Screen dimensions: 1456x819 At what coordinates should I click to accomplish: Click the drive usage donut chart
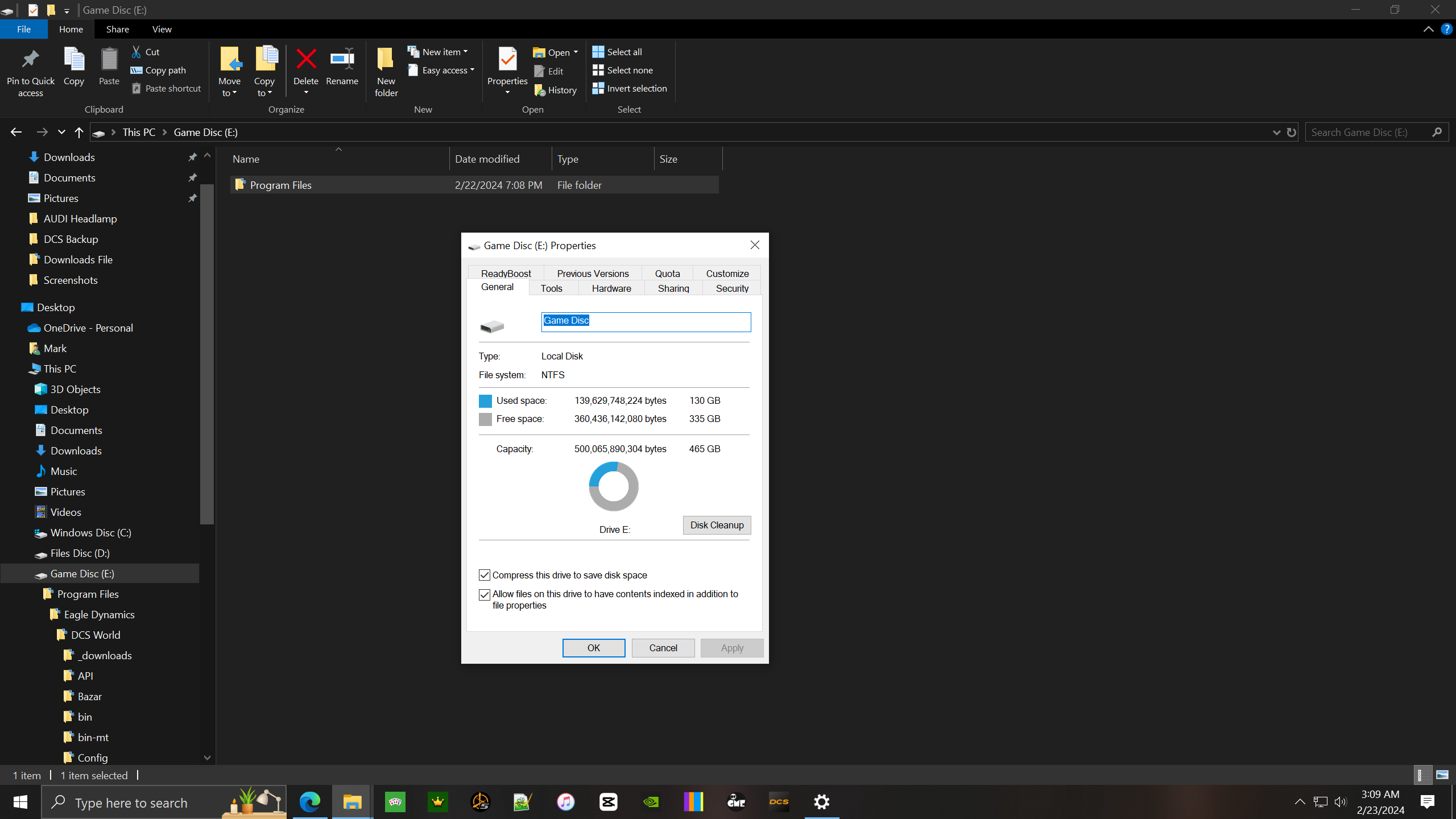614,486
